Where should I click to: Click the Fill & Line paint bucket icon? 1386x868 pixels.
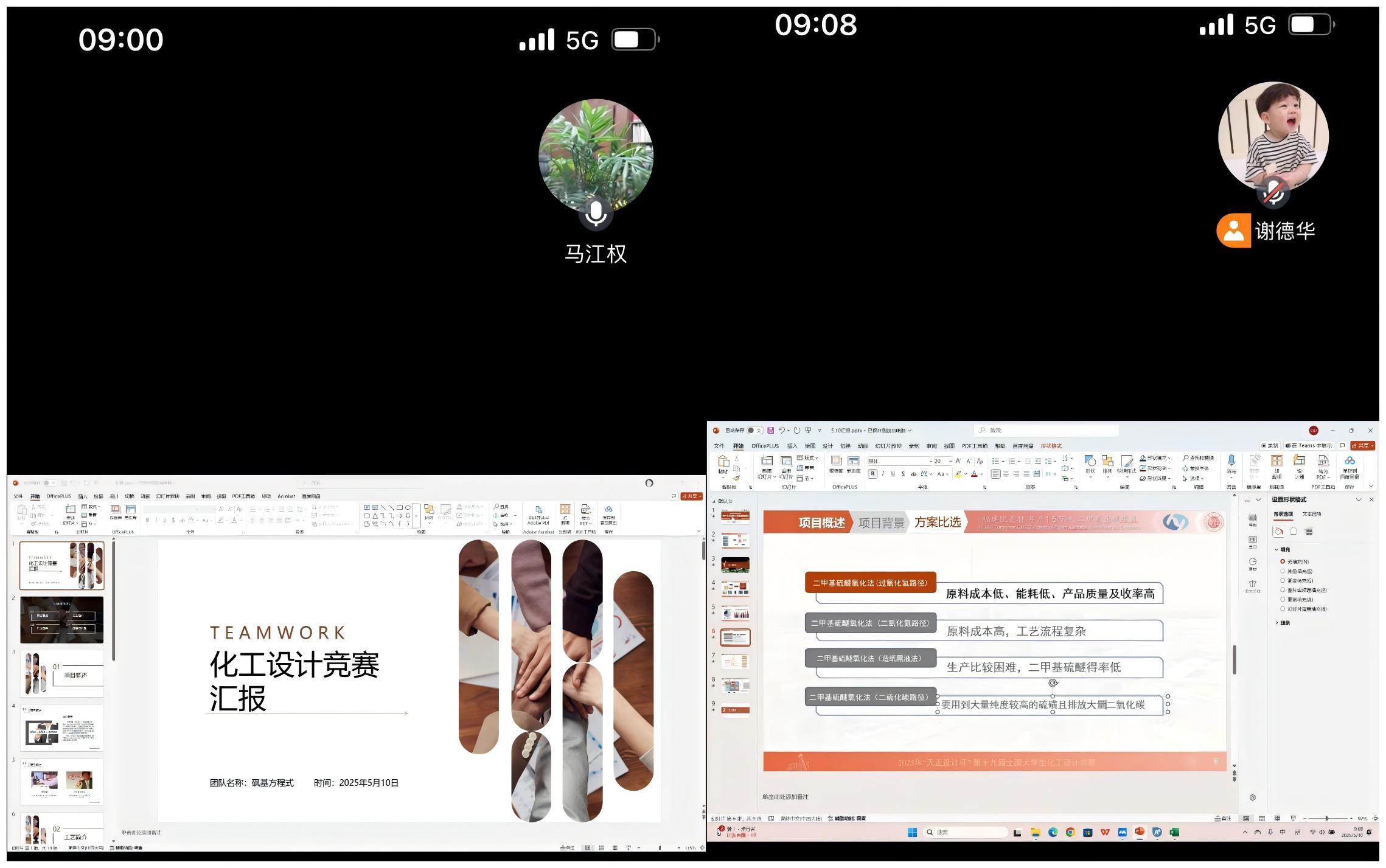click(1278, 532)
